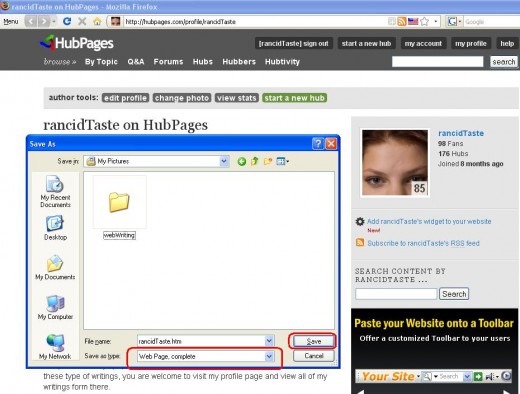Image resolution: width=520 pixels, height=394 pixels.
Task: Open the Hubbers navigation item
Action: pyautogui.click(x=239, y=62)
